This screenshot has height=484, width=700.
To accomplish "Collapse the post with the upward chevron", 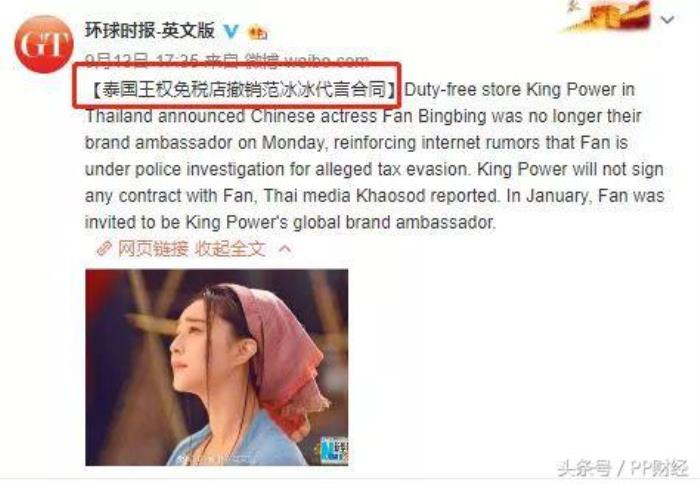I will [x=285, y=249].
